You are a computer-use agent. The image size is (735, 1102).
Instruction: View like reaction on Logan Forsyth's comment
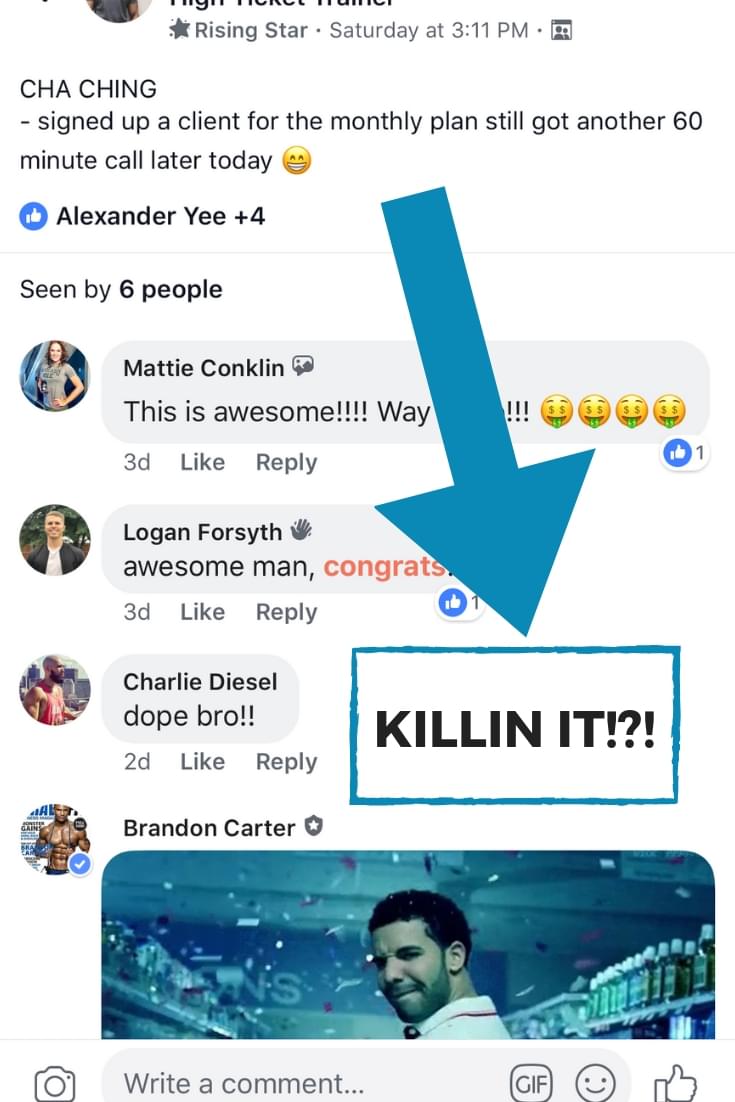coord(460,602)
